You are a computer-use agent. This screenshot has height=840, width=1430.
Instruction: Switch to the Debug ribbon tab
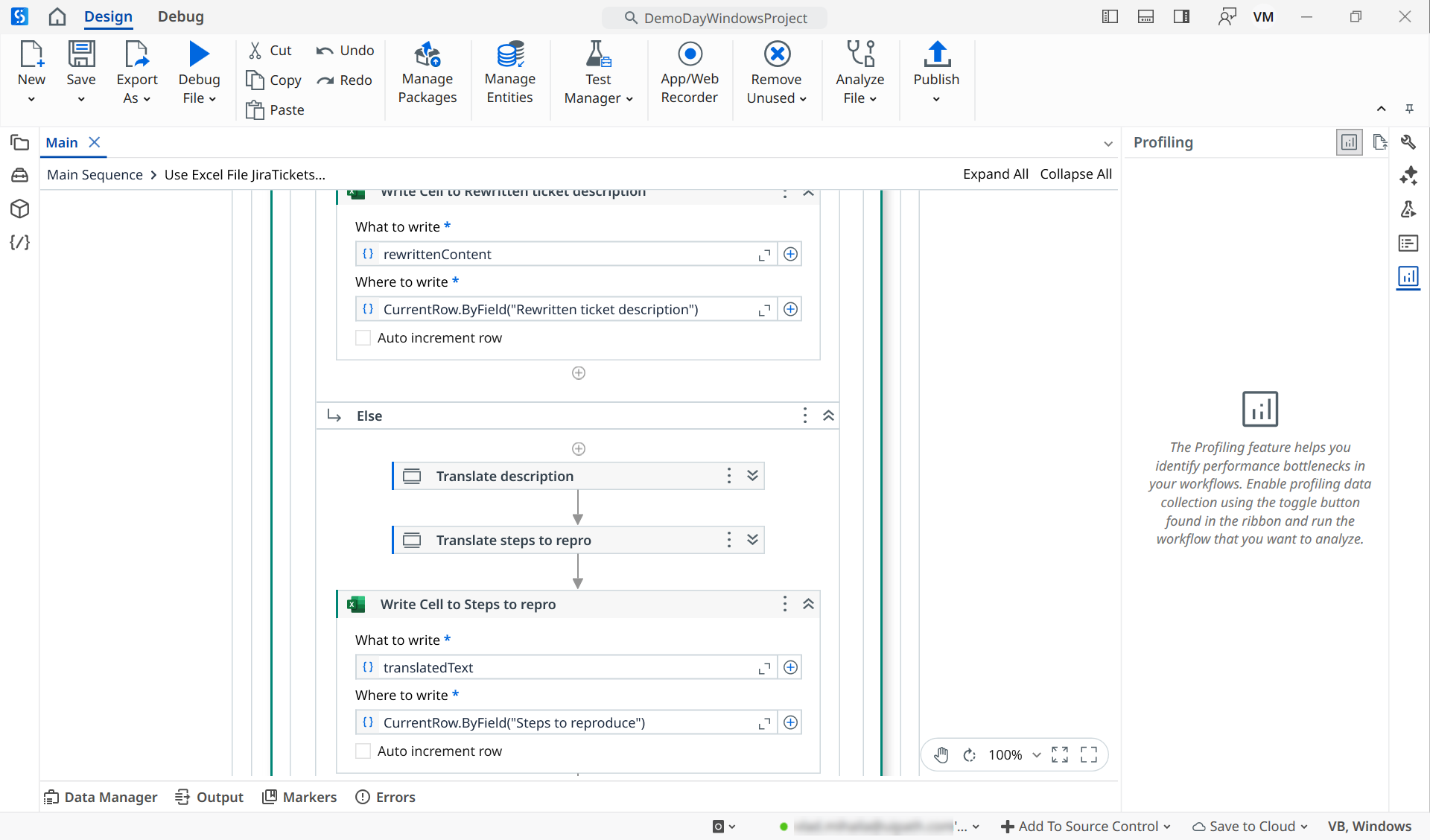coord(180,16)
